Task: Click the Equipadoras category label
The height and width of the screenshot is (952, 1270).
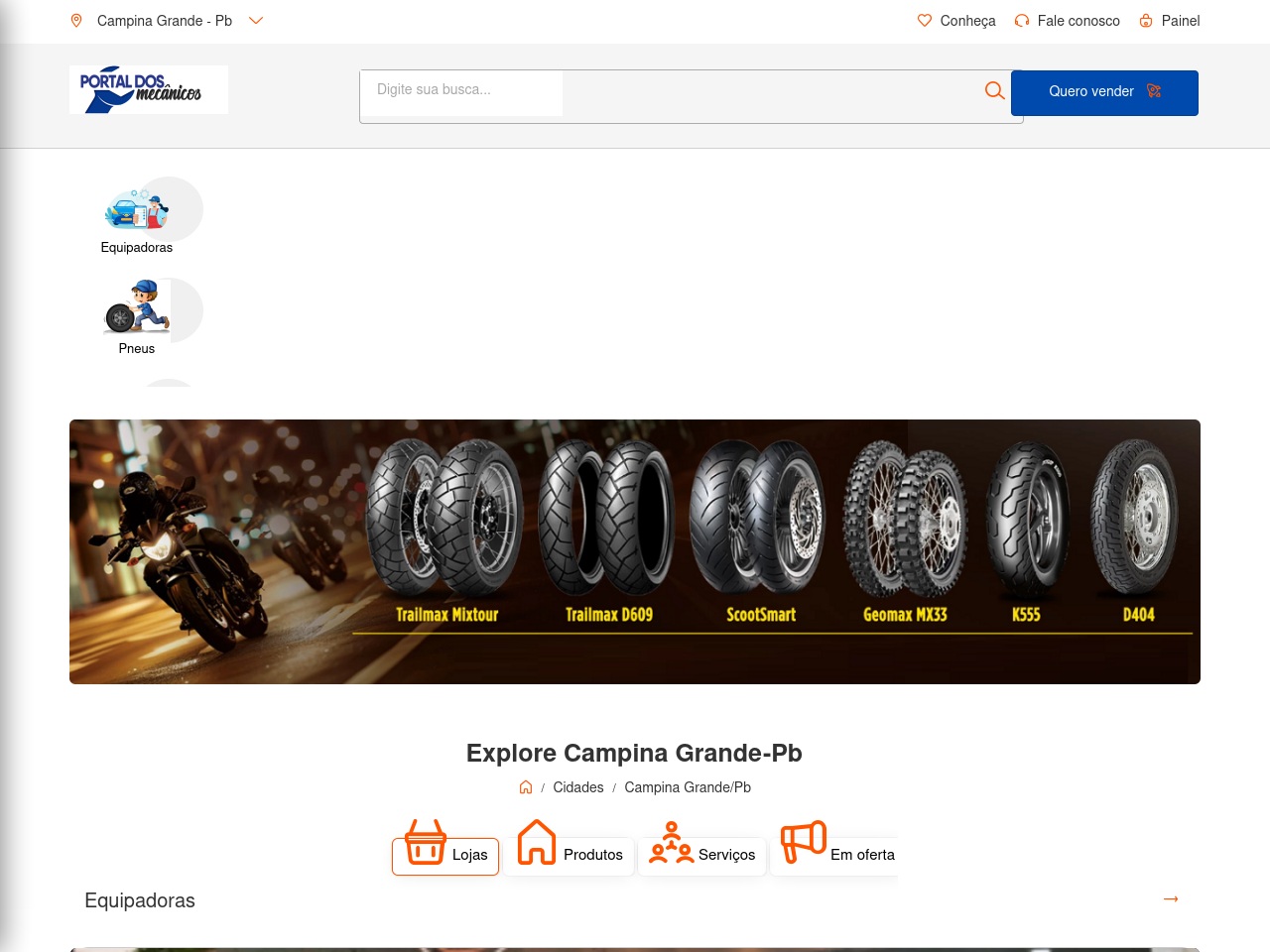Action: pos(137,248)
